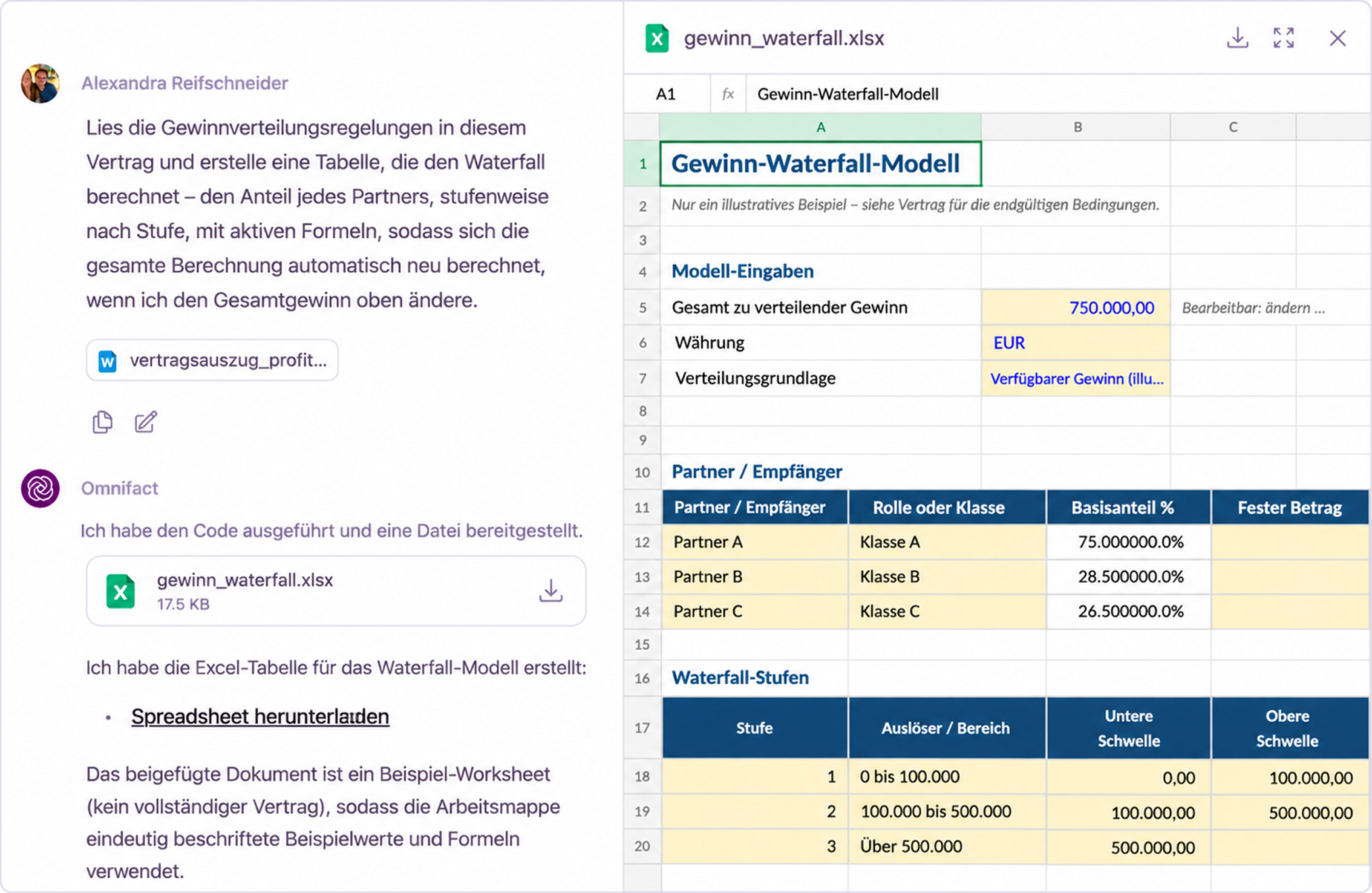The height and width of the screenshot is (893, 1372).
Task: Open Alexandra Reifschneider's profile avatar
Action: (x=41, y=83)
